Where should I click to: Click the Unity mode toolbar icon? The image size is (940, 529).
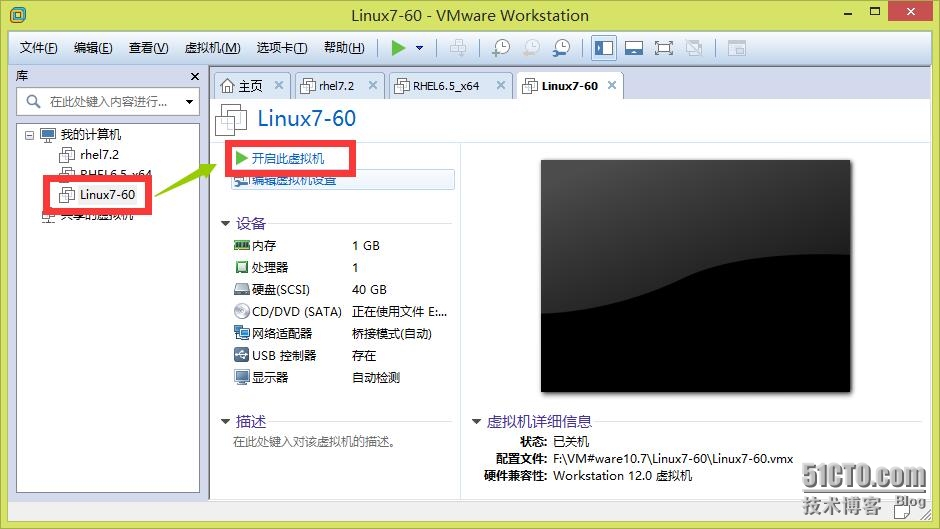click(694, 48)
